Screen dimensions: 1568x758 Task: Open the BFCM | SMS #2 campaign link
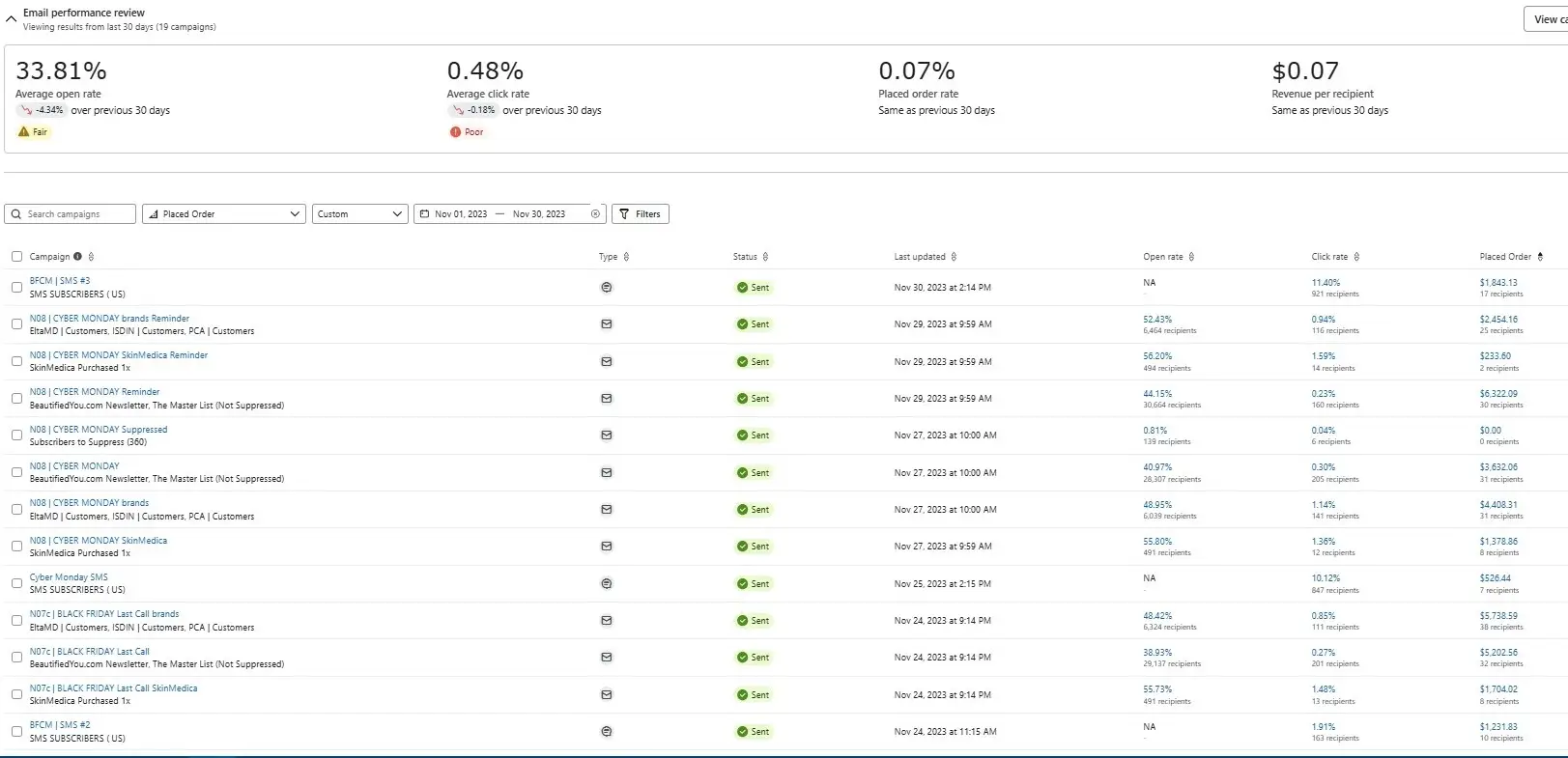[60, 725]
